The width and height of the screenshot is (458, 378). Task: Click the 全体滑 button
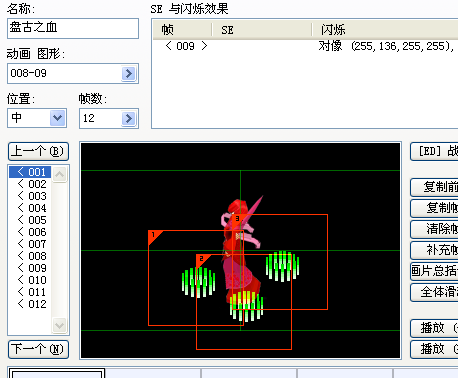[435, 292]
